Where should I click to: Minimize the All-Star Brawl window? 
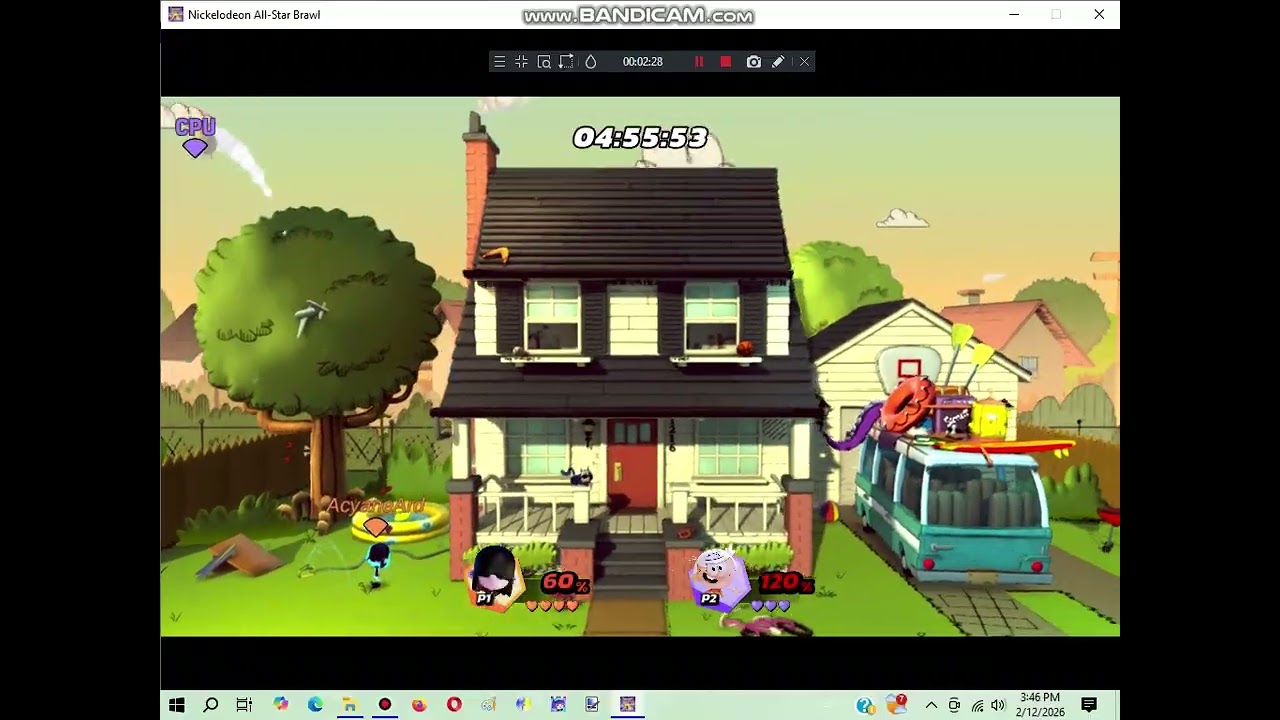pos(1014,14)
